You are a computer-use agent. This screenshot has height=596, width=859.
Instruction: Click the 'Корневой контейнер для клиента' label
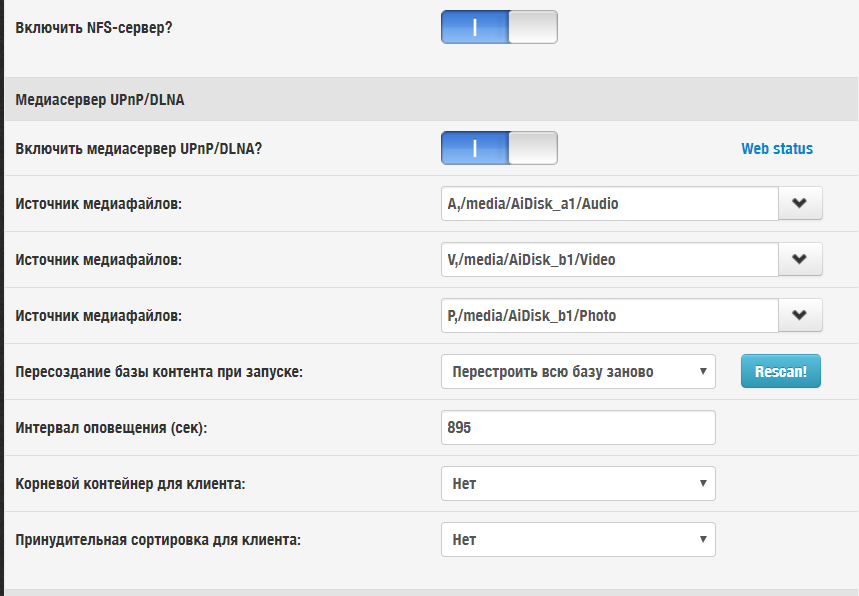(130, 484)
